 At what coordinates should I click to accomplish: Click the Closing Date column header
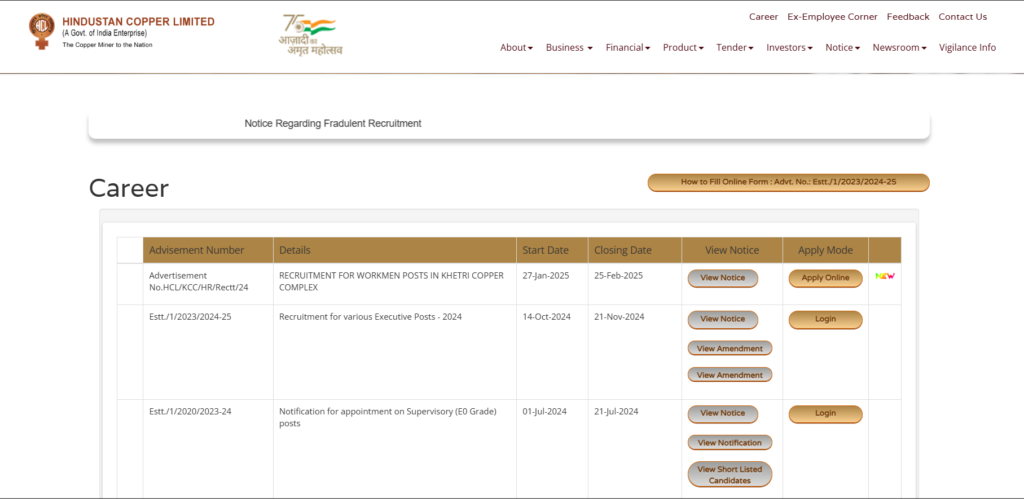[x=635, y=250]
